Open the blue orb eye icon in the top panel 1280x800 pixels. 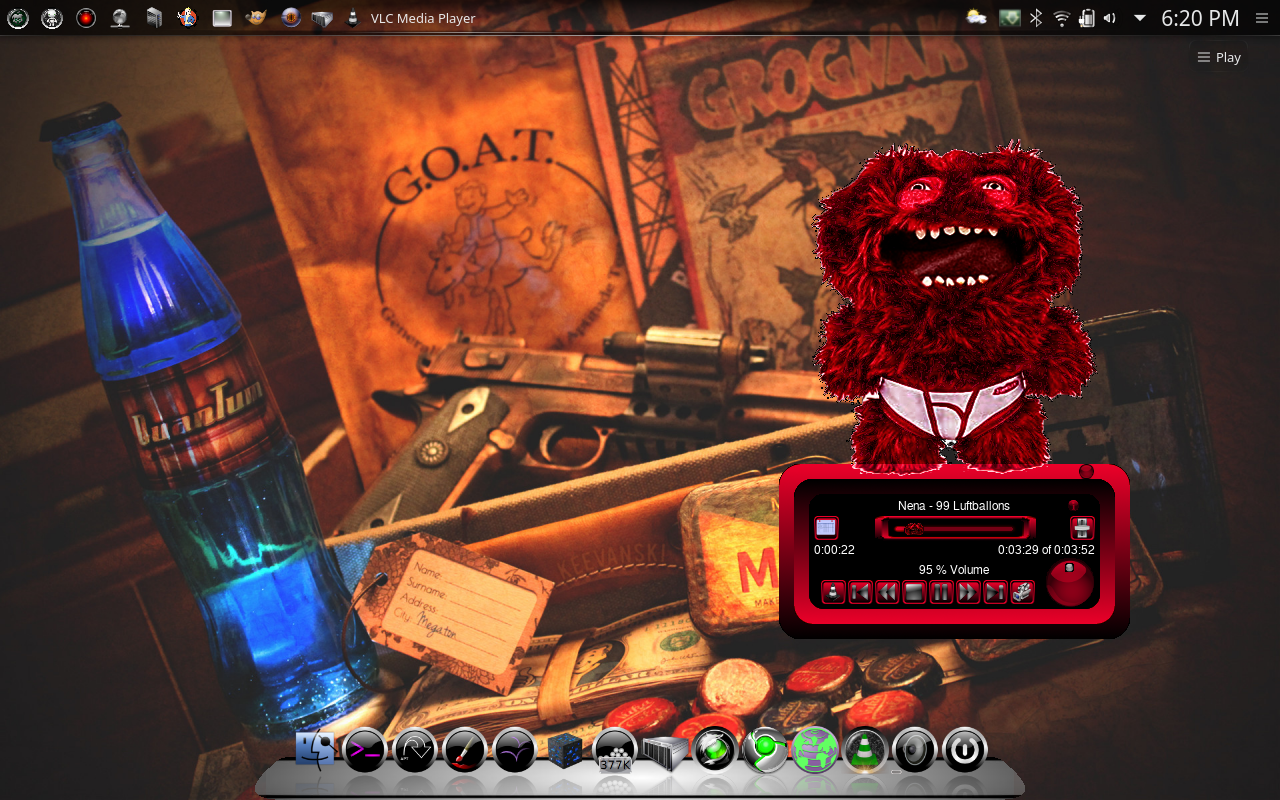pyautogui.click(x=290, y=18)
